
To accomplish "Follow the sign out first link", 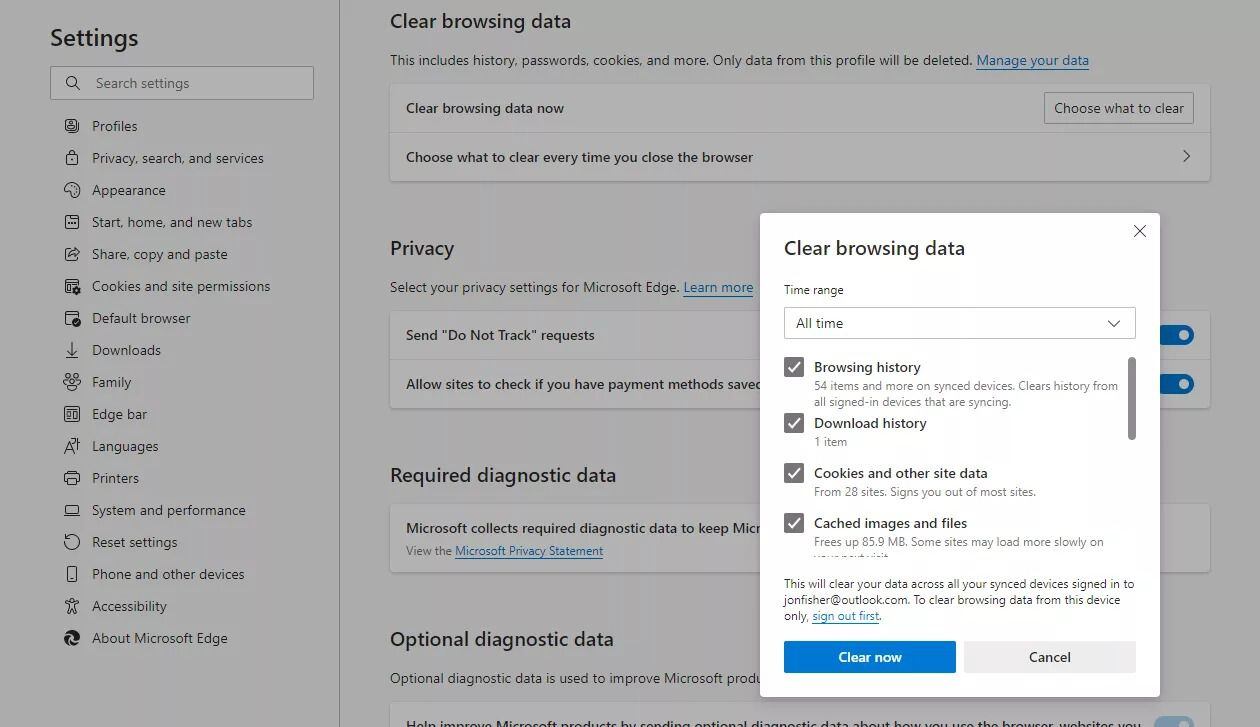I will [x=846, y=616].
